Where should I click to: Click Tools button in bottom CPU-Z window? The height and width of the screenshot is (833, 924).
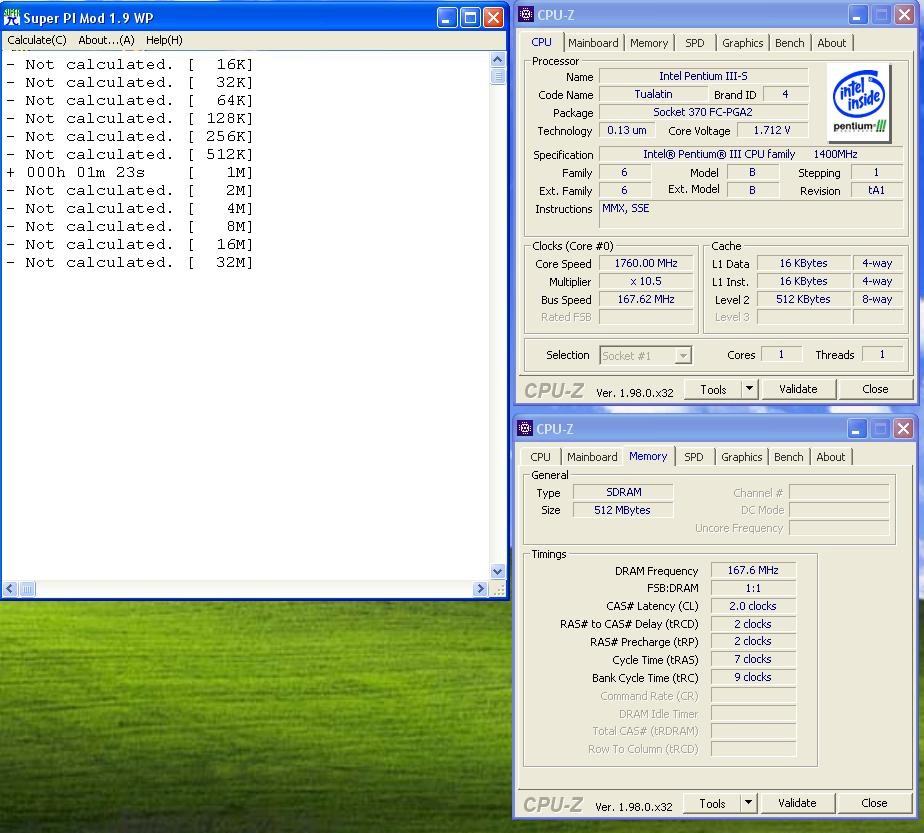point(712,804)
